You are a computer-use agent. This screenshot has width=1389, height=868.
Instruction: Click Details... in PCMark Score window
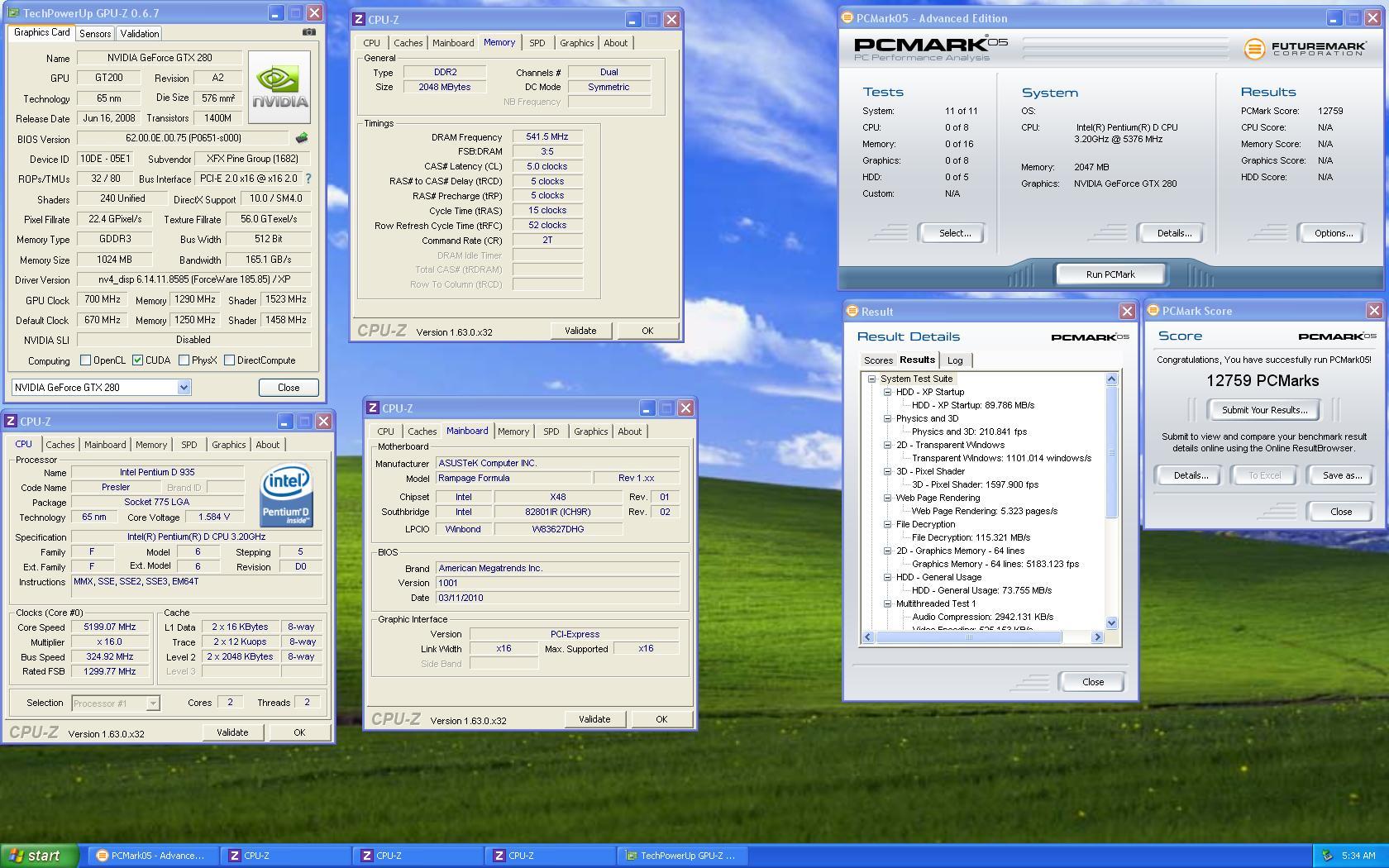tap(1191, 475)
